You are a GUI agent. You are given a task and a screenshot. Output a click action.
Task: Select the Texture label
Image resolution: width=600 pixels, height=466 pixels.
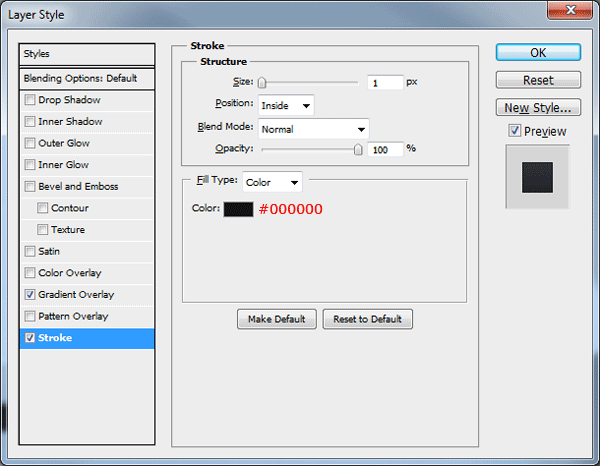coord(68,230)
